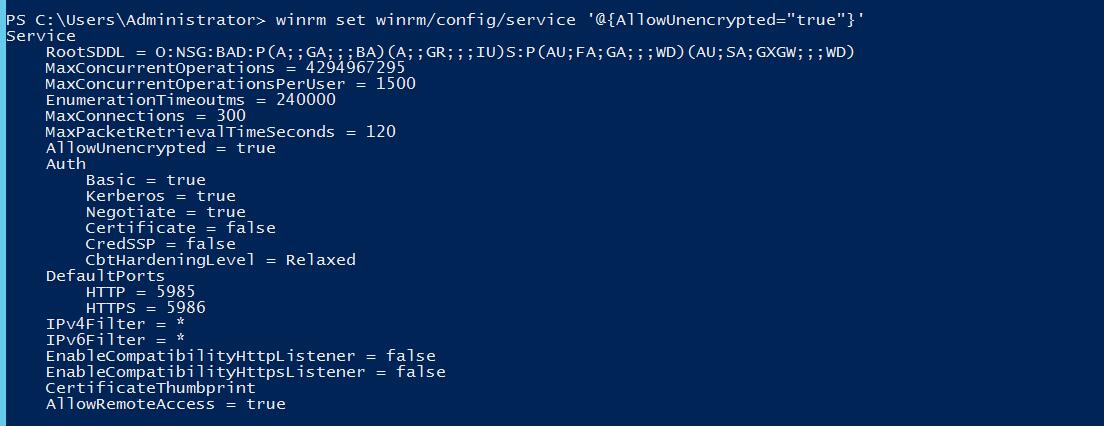Screen dimensions: 1104x426
Task: Click the CredSSP = false line
Action: [x=161, y=244]
